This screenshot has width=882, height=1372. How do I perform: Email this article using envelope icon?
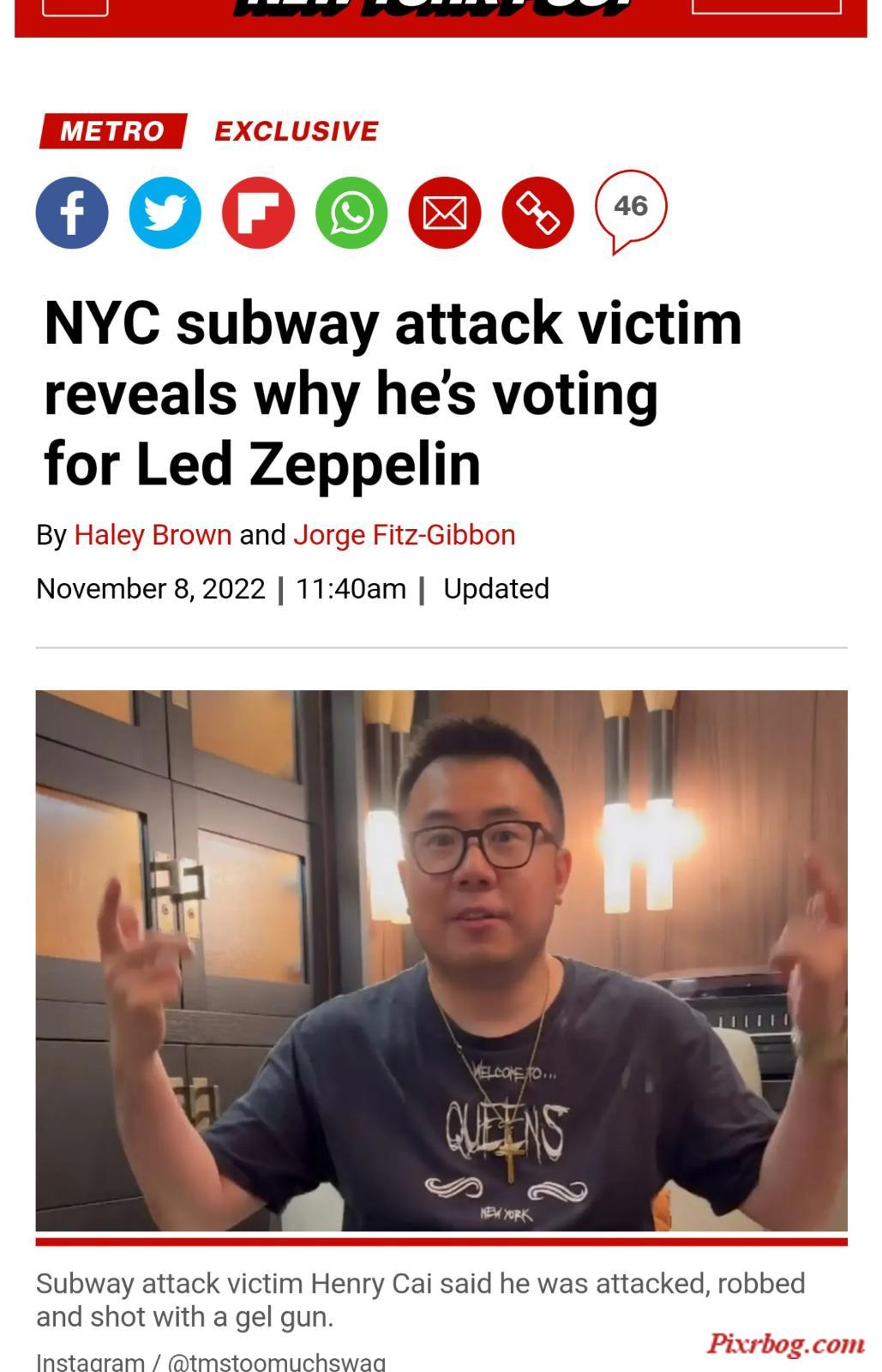pyautogui.click(x=445, y=213)
